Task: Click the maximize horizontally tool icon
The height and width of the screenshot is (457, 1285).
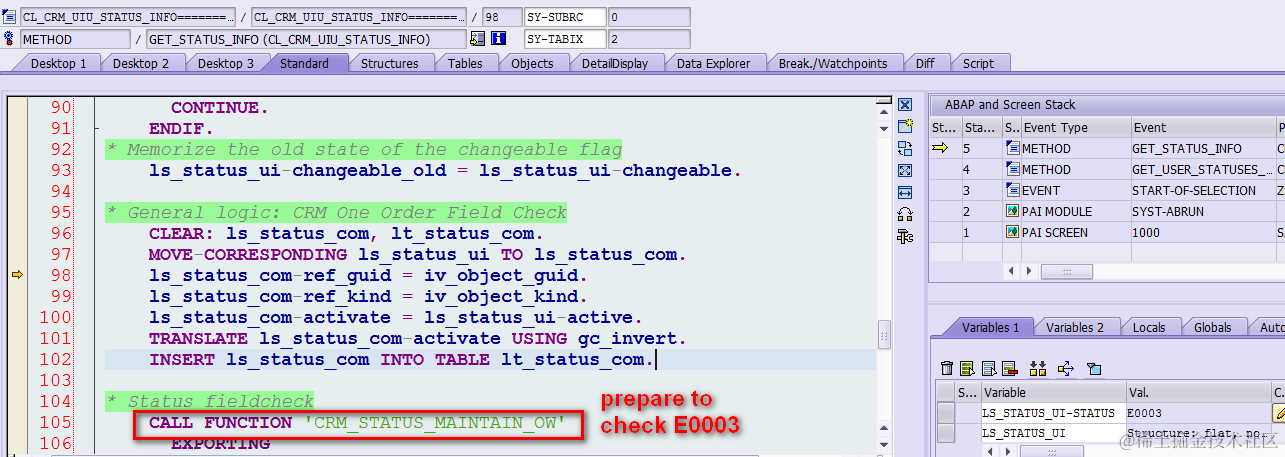Action: 905,192
